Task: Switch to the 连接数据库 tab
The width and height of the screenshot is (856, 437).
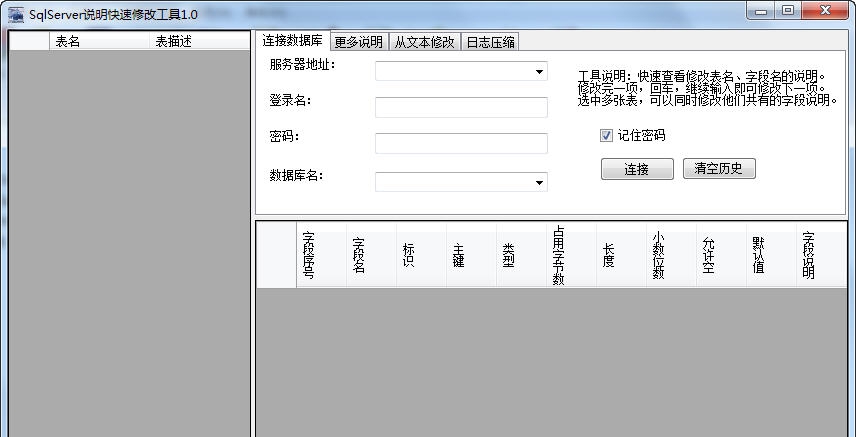Action: (292, 40)
